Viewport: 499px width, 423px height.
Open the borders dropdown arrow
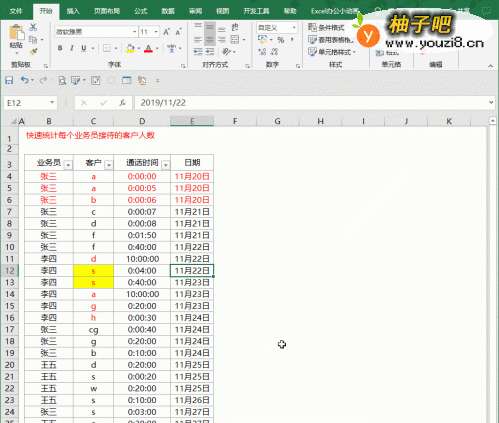click(x=116, y=49)
